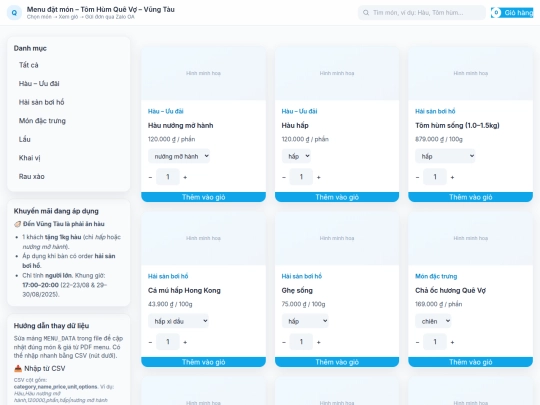
Task: Add Hàu hấp to cart
Action: click(x=337, y=197)
